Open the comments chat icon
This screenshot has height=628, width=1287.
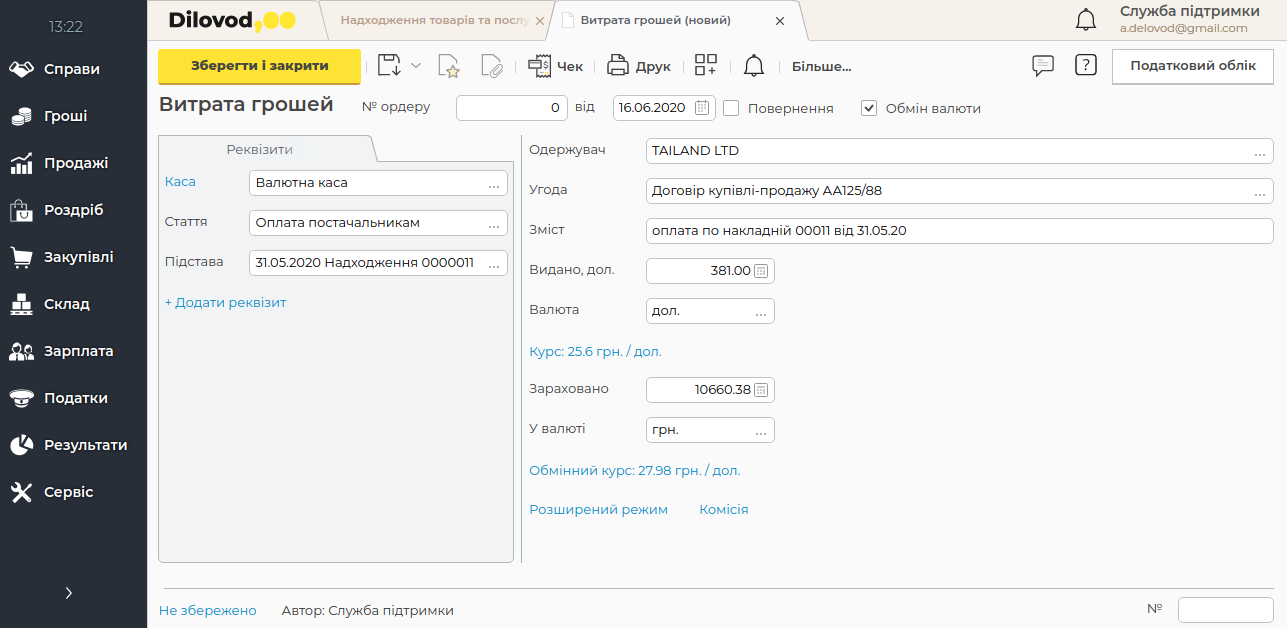(x=1043, y=65)
